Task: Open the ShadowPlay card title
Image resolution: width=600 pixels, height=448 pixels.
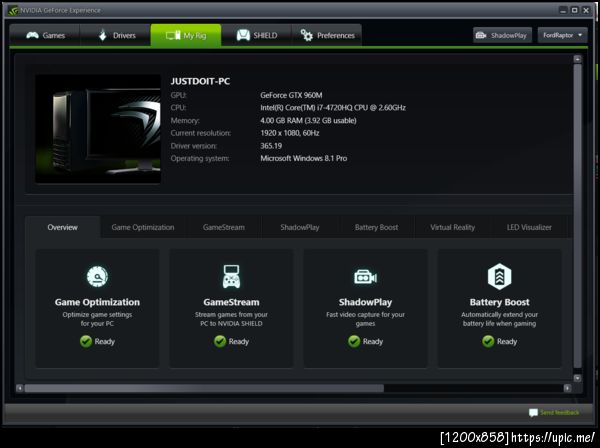Action: tap(365, 302)
